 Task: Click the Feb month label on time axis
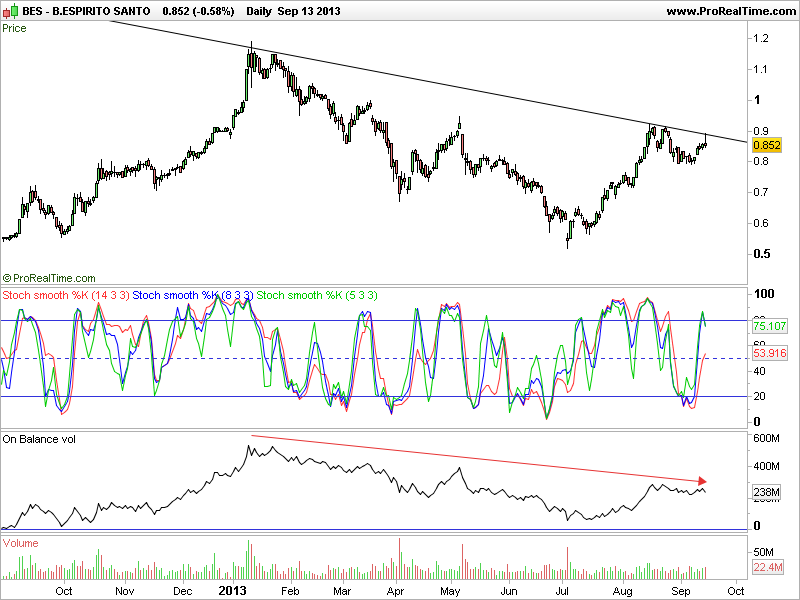(290, 591)
